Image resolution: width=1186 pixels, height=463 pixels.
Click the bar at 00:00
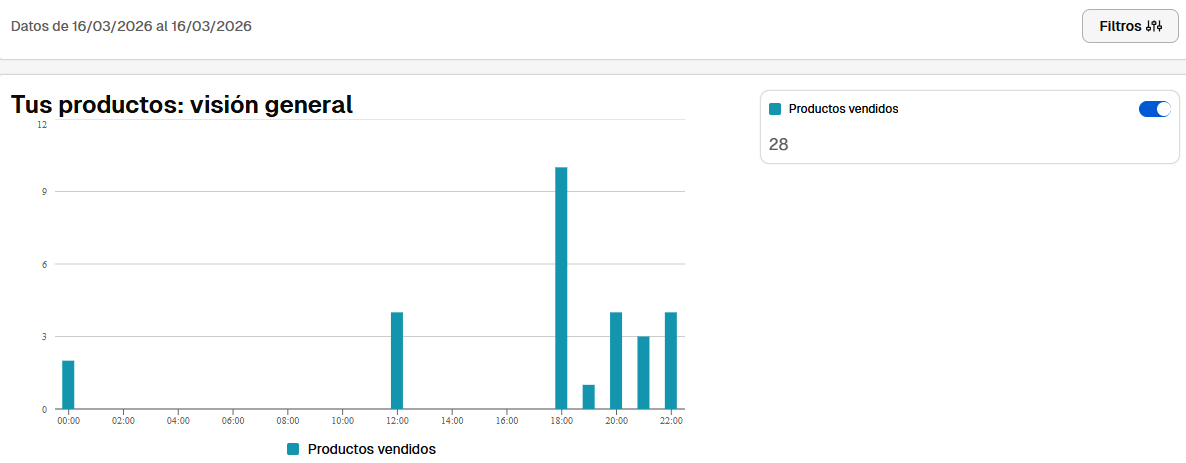tap(68, 385)
